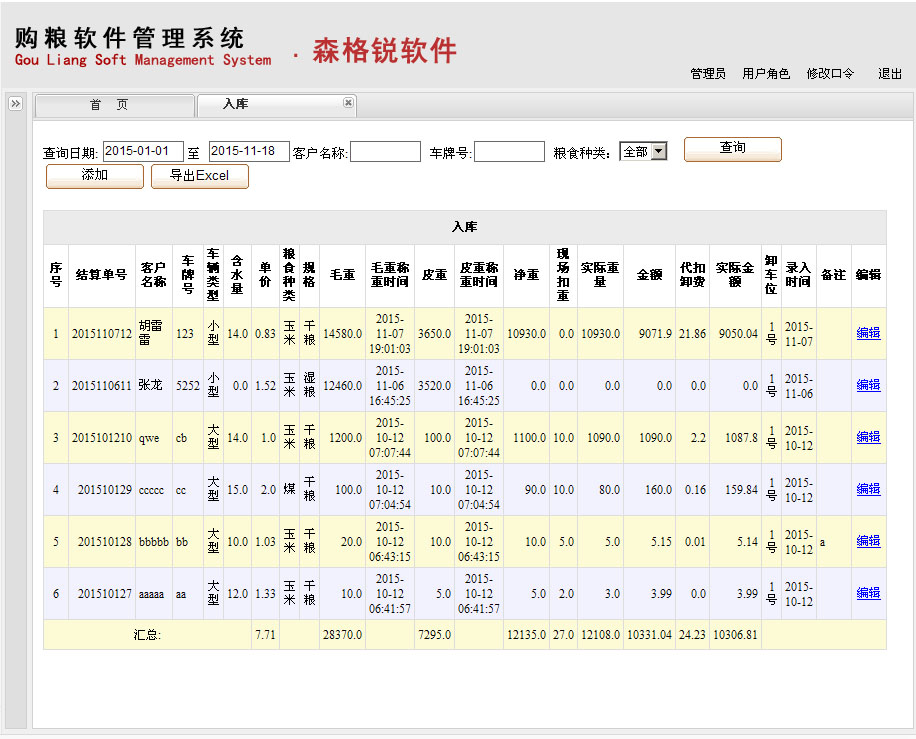Open 用户角色 in the top menu
Viewport: 916px width, 739px height.
tap(766, 74)
